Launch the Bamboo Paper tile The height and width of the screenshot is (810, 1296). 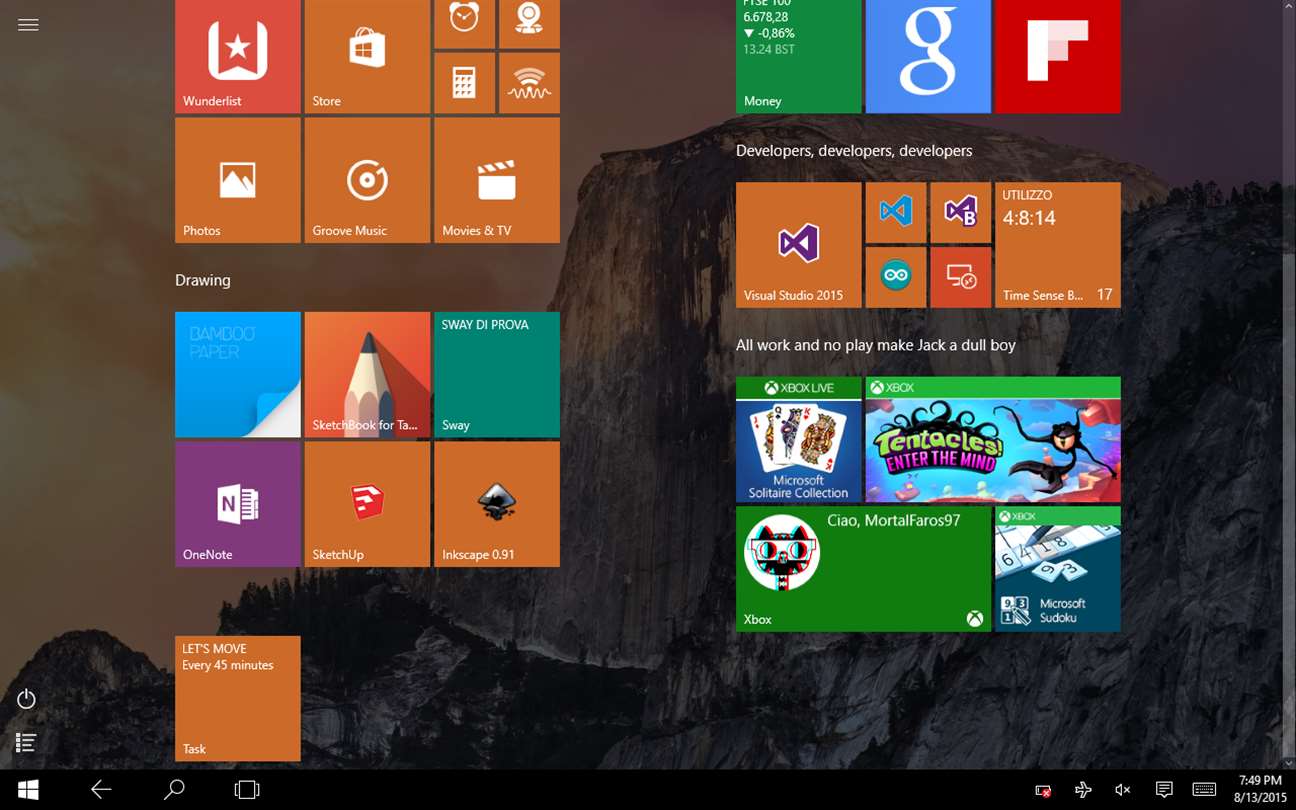pos(238,375)
